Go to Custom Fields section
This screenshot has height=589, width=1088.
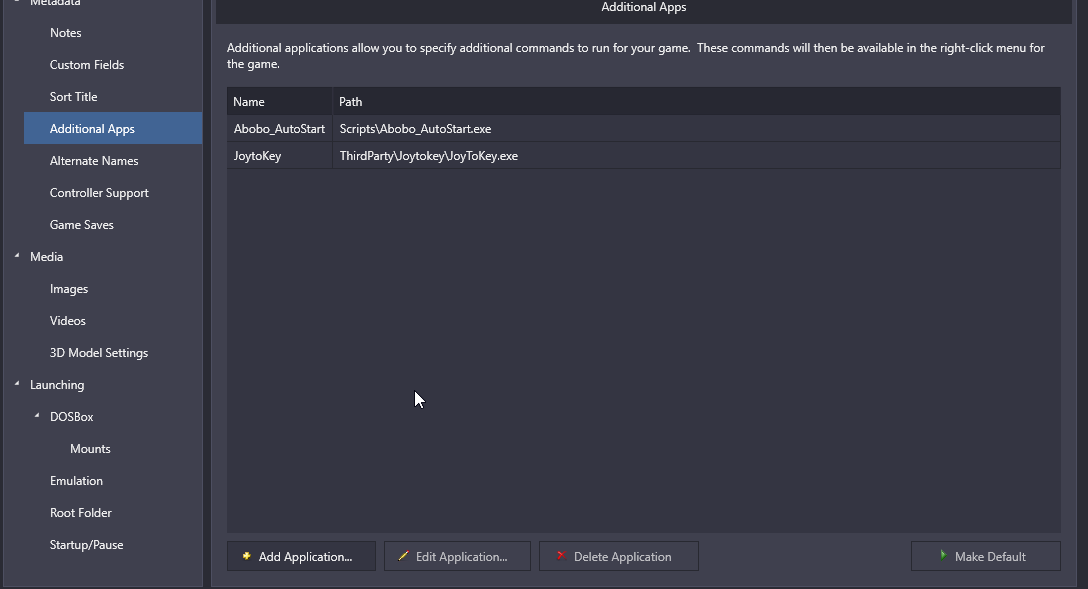point(87,65)
